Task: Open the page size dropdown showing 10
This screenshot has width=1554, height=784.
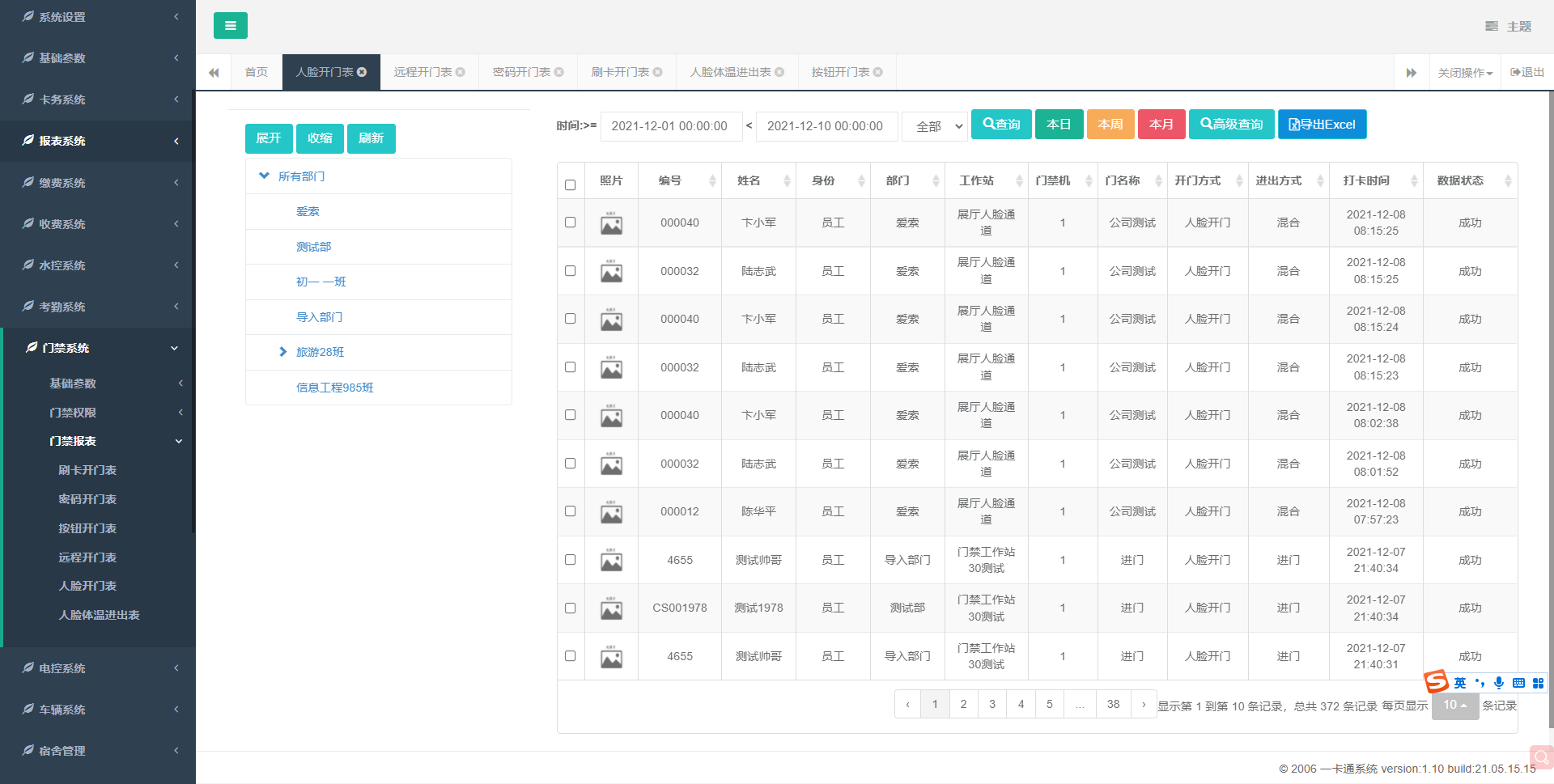Action: click(x=1454, y=705)
